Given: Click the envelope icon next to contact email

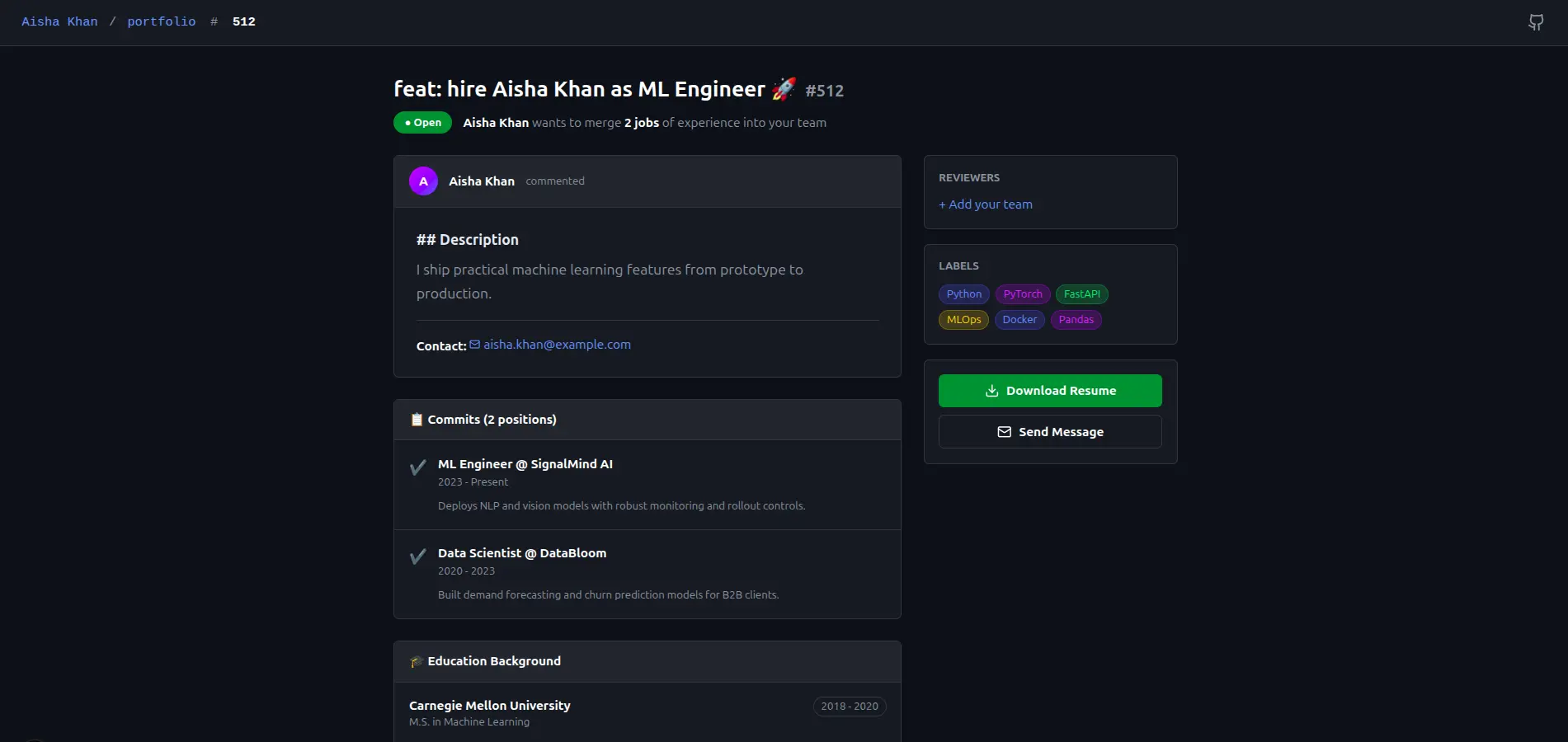Looking at the screenshot, I should tap(475, 345).
